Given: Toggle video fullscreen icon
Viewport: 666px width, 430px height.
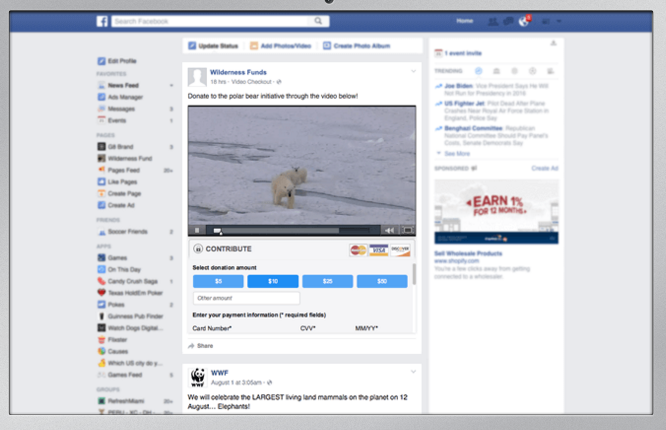Looking at the screenshot, I should pos(407,230).
